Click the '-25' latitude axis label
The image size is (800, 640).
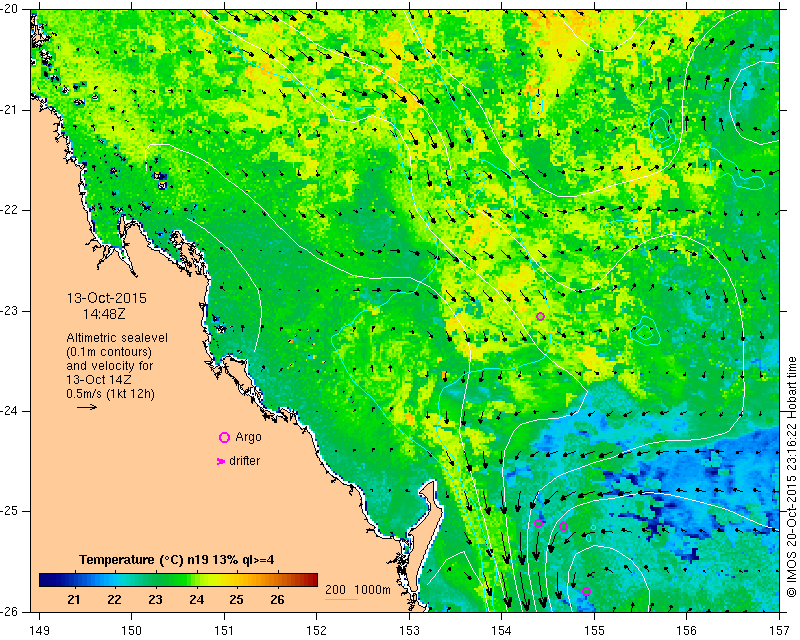pyautogui.click(x=9, y=512)
